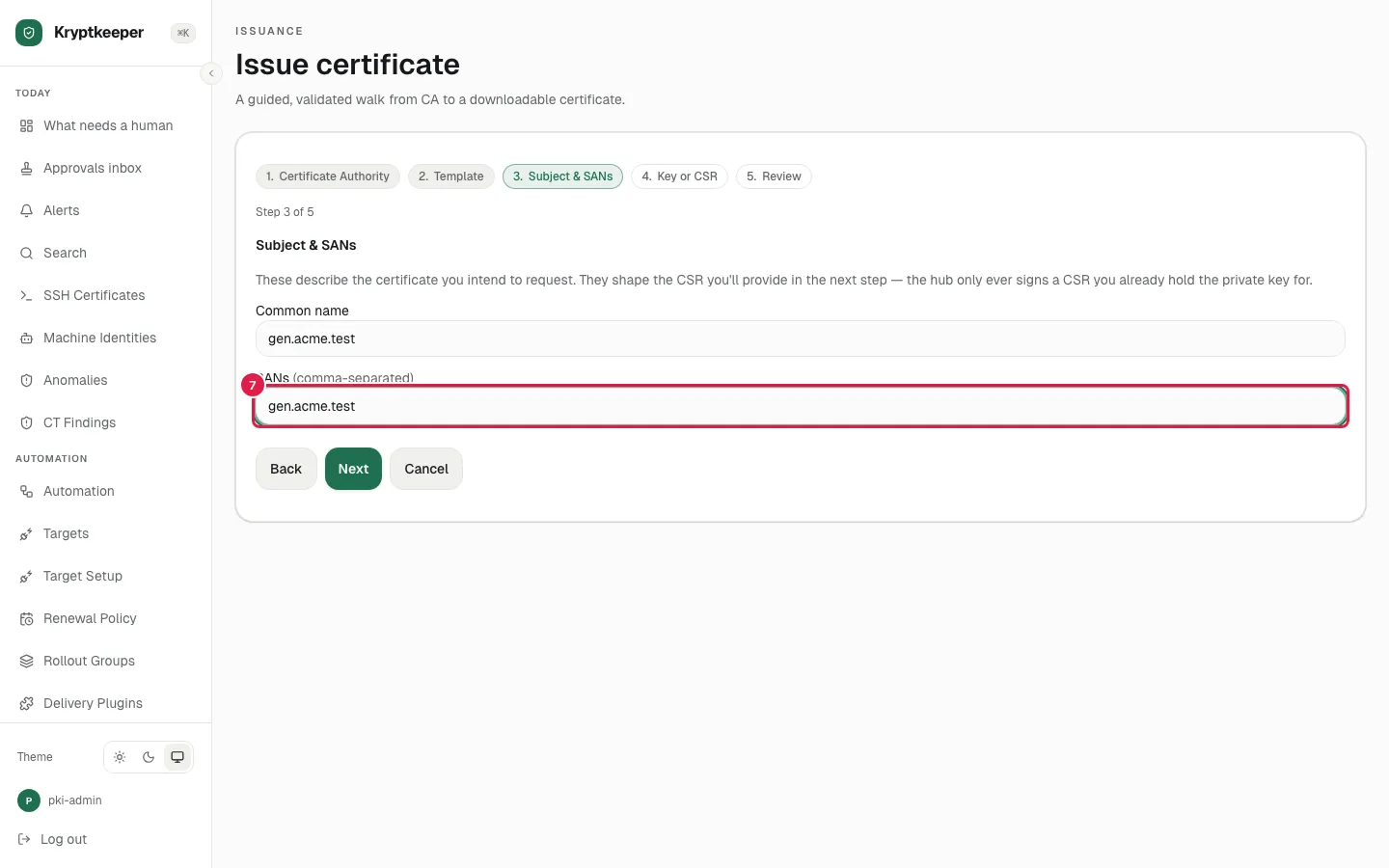Switch to light theme

click(120, 757)
